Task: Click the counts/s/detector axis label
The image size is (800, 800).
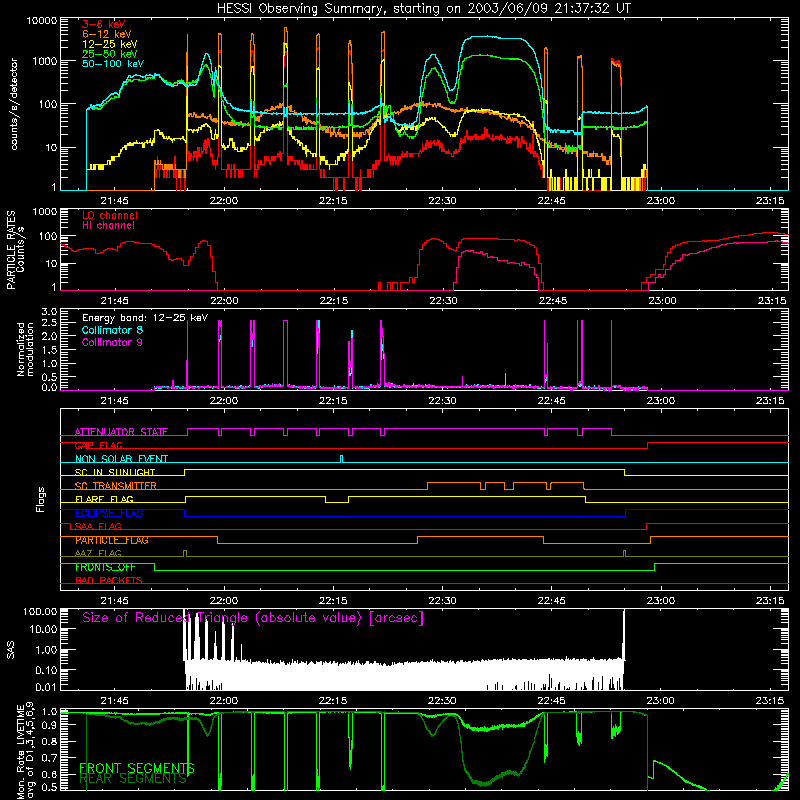Action: 14,104
